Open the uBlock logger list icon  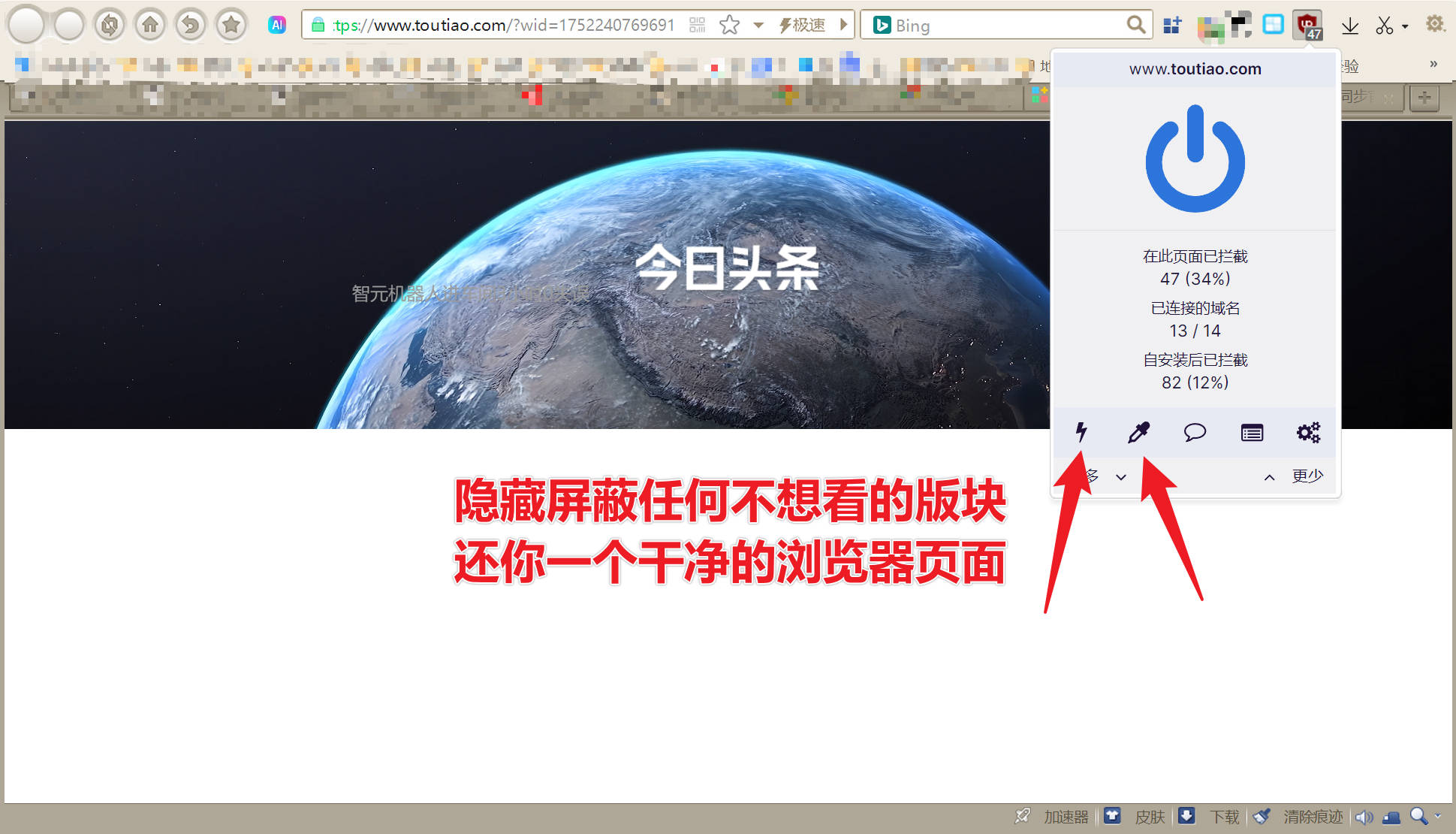coord(1252,432)
